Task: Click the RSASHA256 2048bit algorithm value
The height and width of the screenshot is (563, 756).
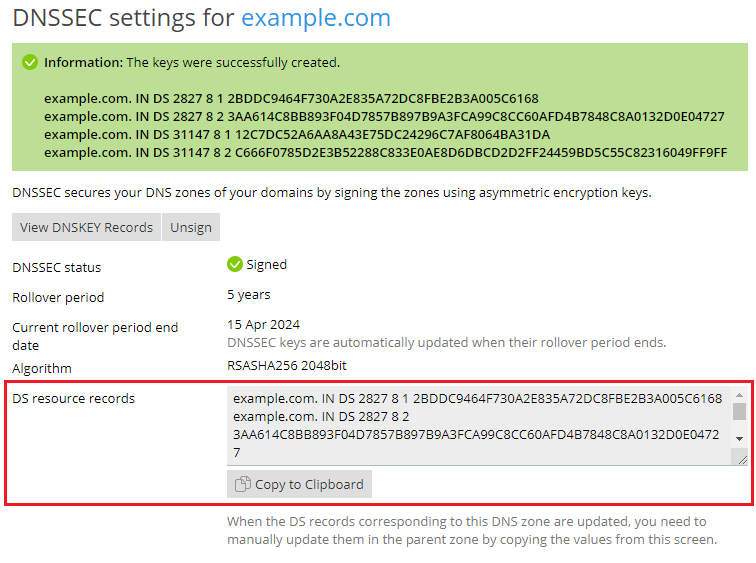Action: [287, 366]
